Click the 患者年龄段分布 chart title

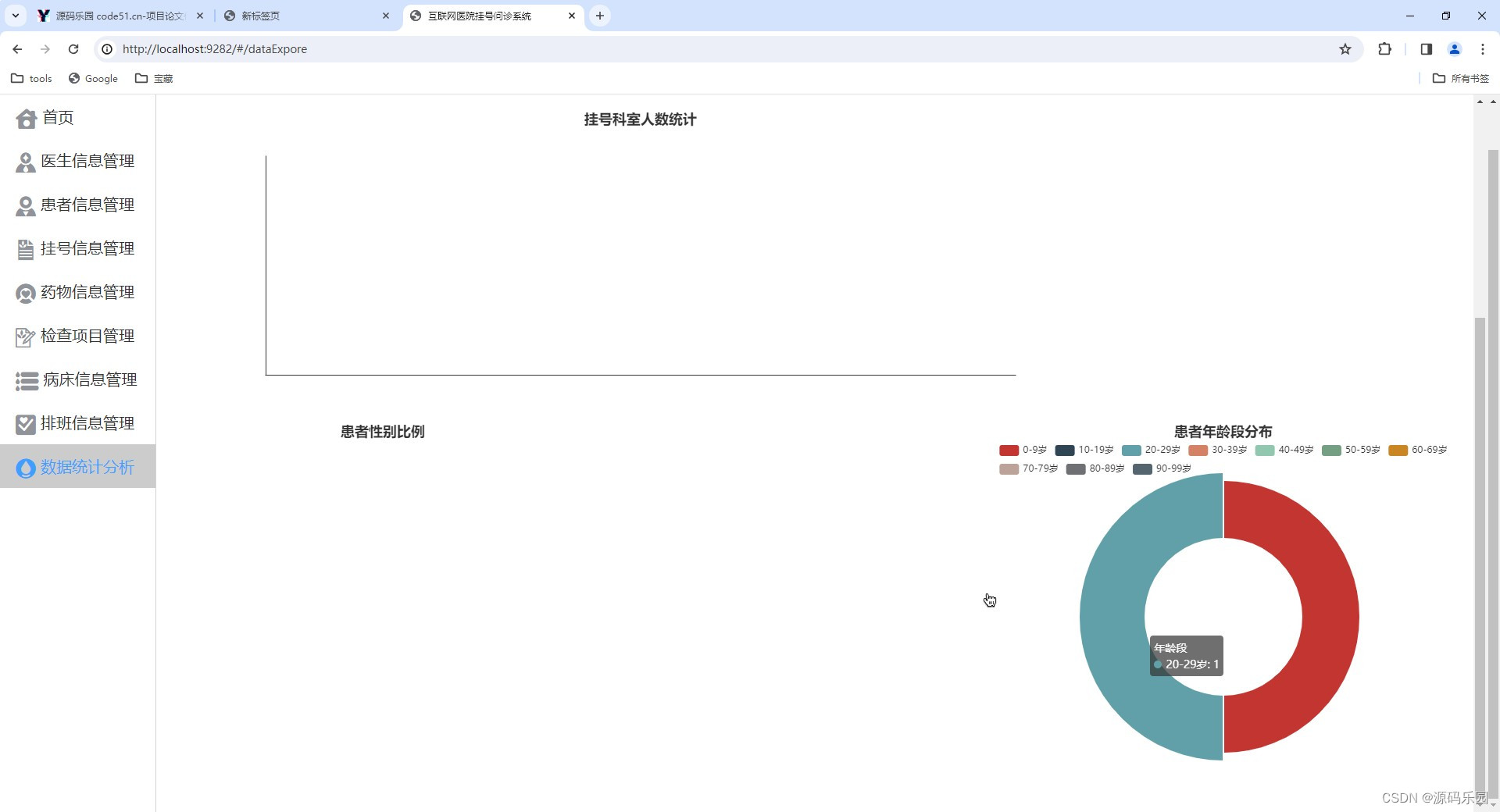(1223, 432)
